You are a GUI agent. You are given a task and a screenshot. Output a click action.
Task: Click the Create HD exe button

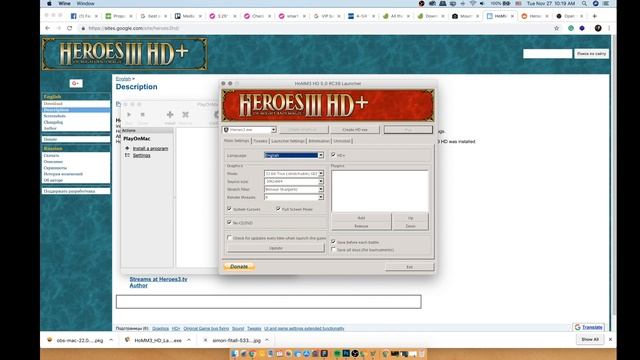click(x=355, y=129)
